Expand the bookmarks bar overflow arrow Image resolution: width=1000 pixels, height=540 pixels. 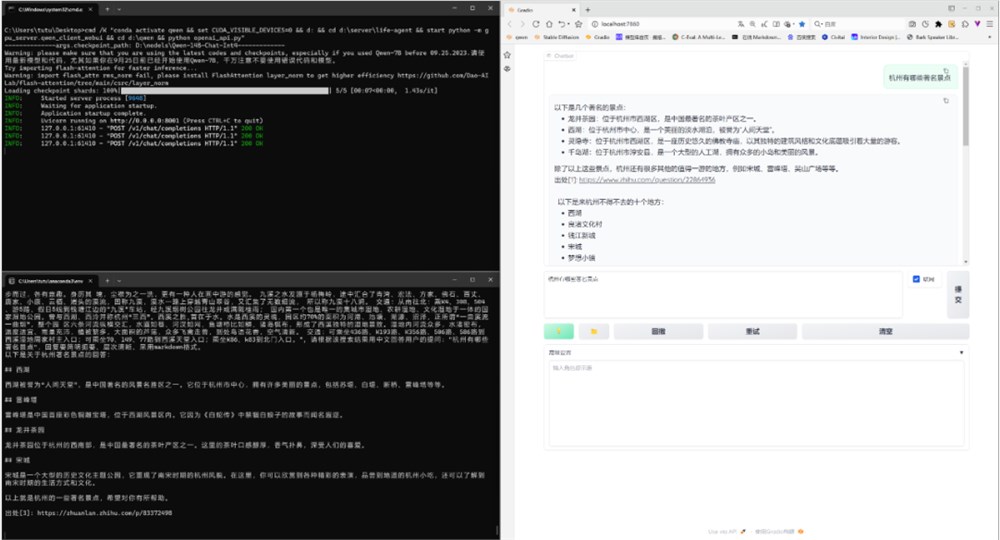[x=990, y=37]
